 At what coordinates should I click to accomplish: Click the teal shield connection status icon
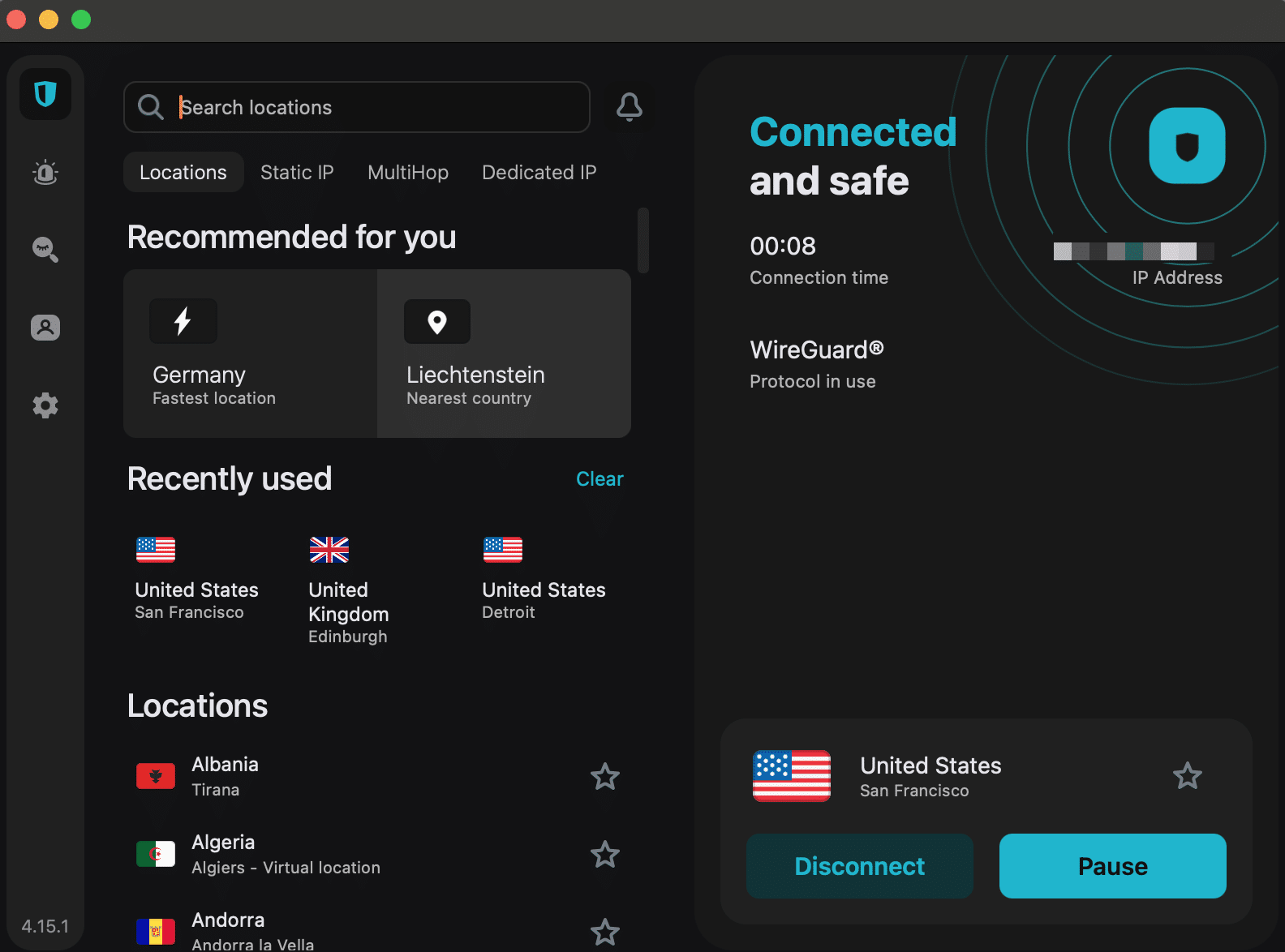pos(1188,146)
